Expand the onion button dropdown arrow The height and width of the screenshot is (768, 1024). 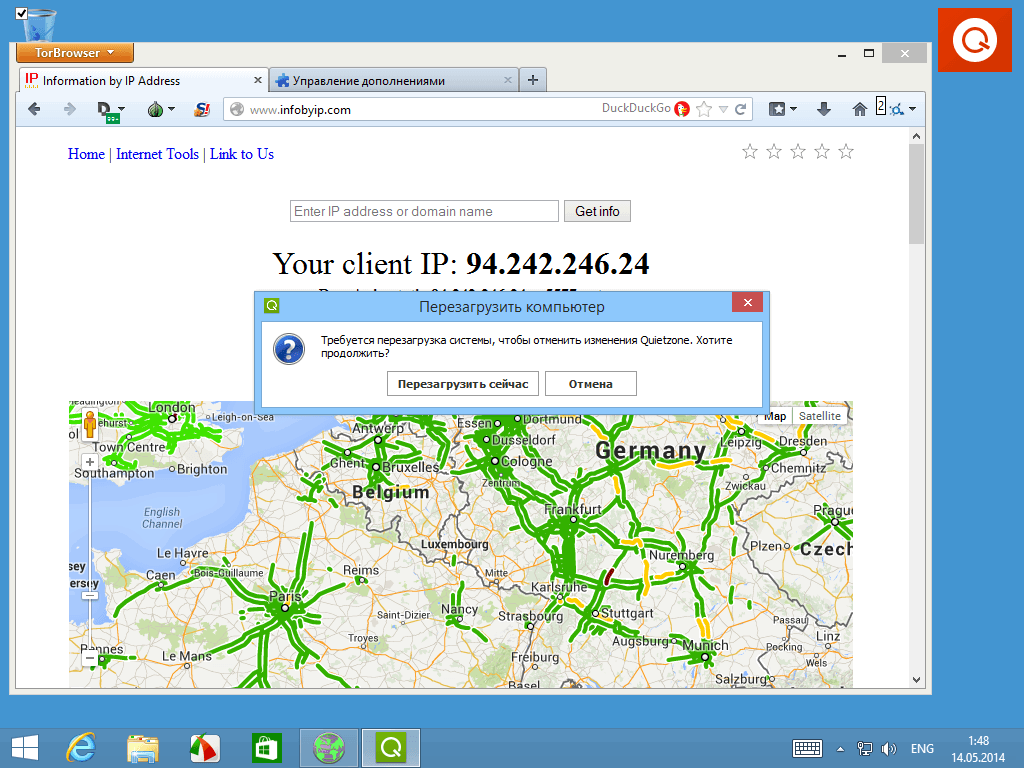click(x=171, y=109)
